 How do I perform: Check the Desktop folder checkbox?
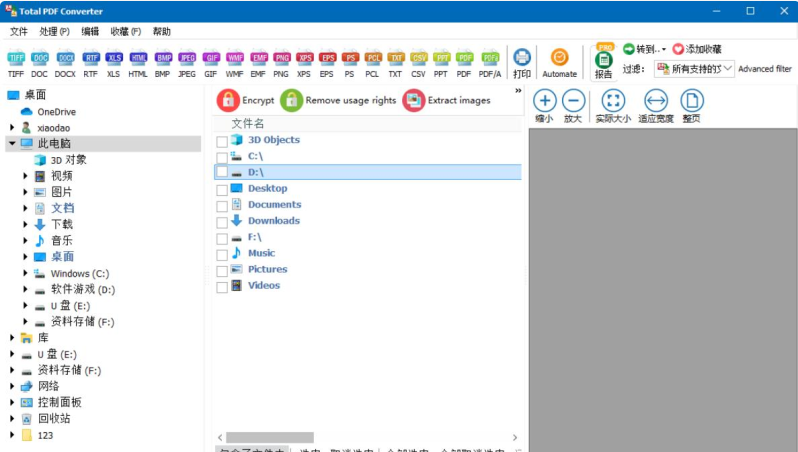[222, 190]
